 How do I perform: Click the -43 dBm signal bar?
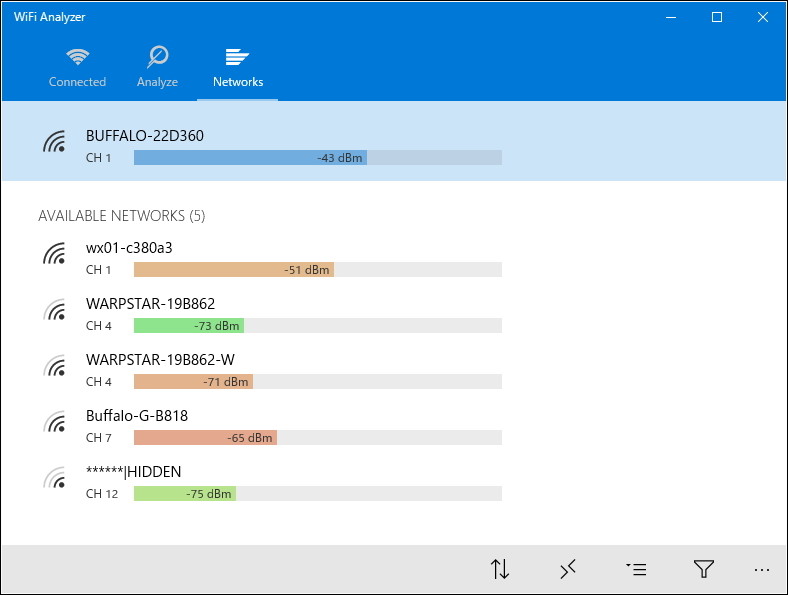[318, 157]
